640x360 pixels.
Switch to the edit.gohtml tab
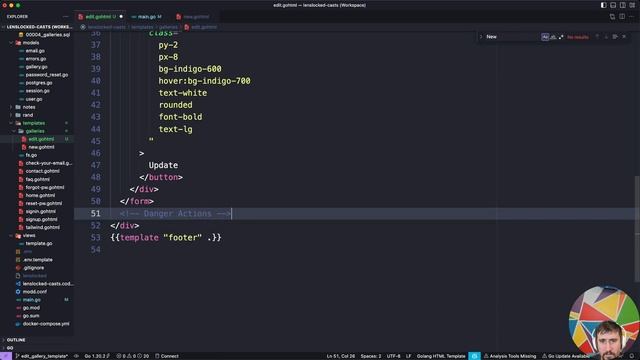pyautogui.click(x=100, y=17)
